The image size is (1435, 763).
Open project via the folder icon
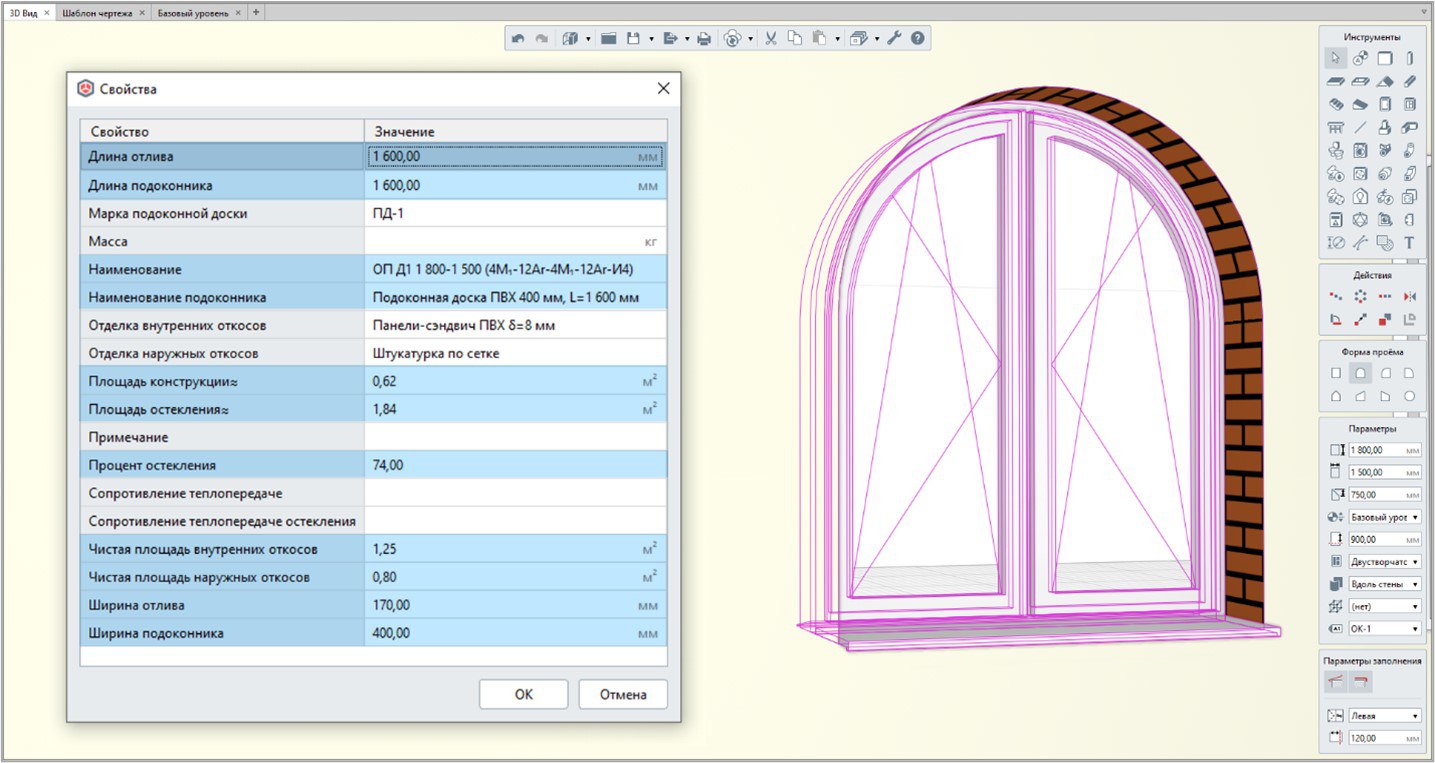(x=608, y=38)
